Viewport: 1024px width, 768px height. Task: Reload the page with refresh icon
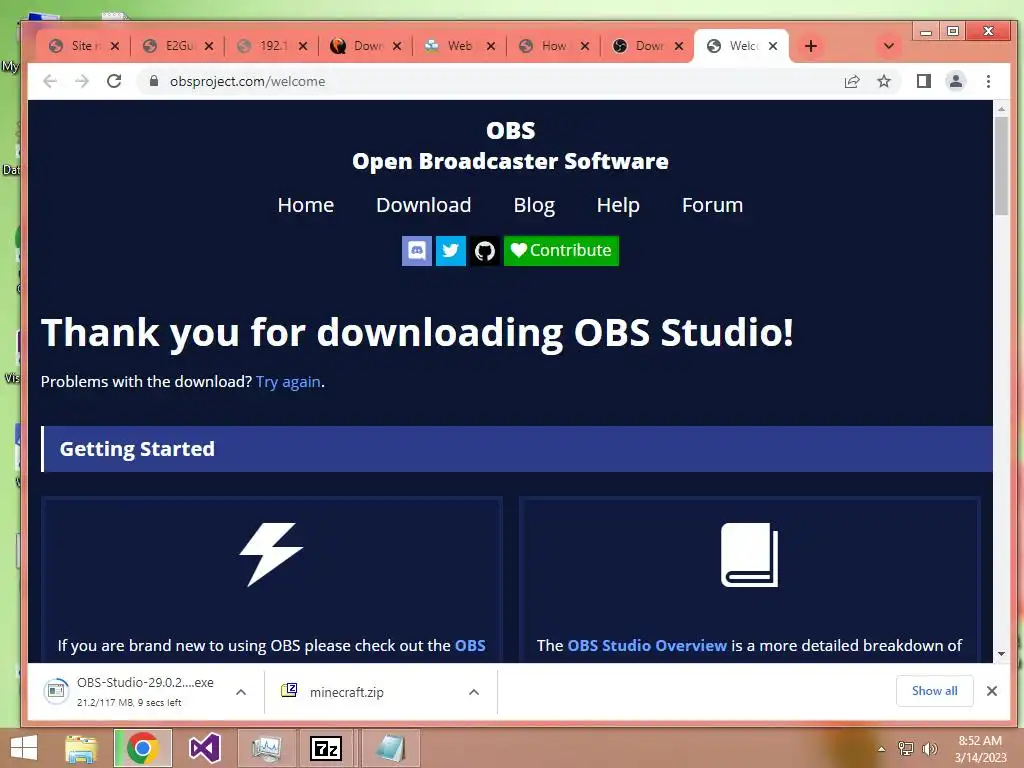(x=114, y=81)
